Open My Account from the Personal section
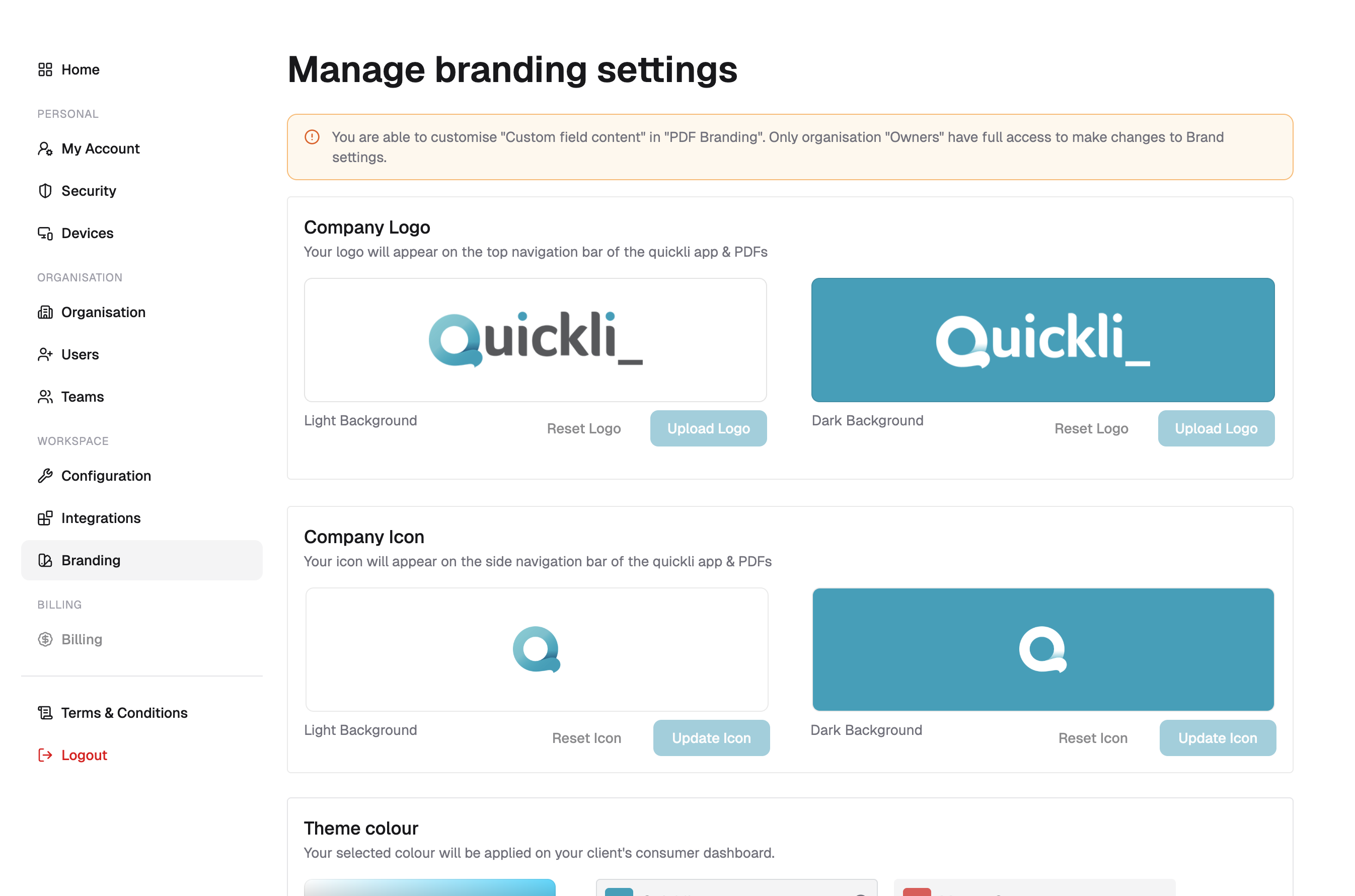 [100, 148]
